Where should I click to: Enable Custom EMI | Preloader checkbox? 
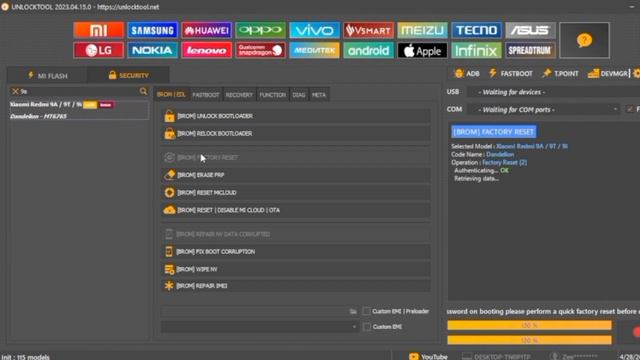(x=367, y=311)
